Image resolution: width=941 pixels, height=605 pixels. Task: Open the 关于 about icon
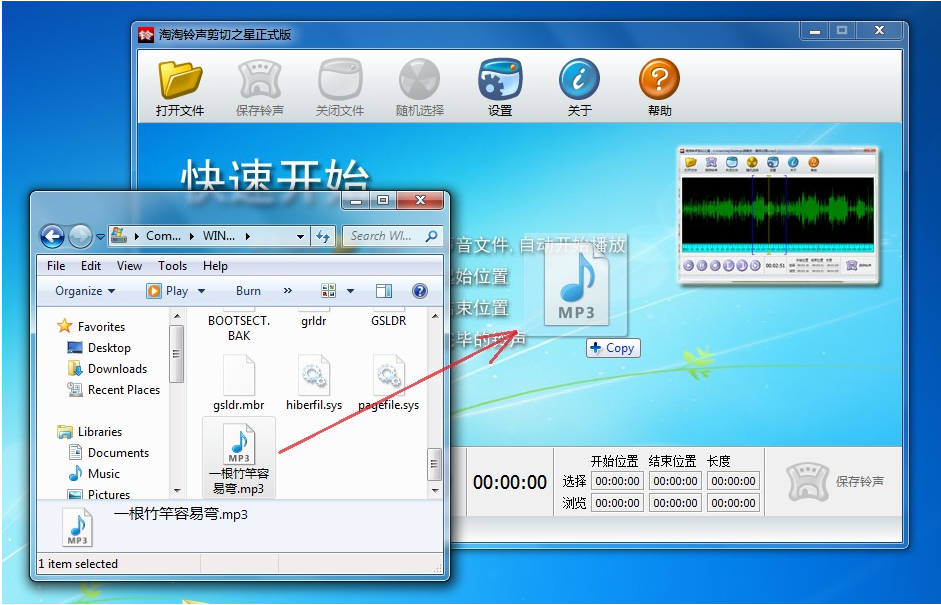point(579,80)
